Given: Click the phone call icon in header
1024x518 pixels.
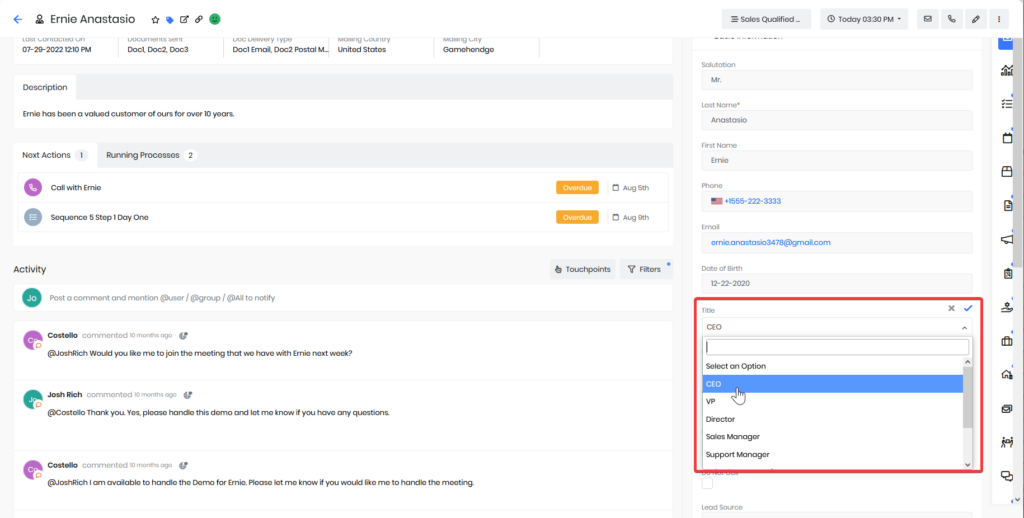Looking at the screenshot, I should (951, 19).
